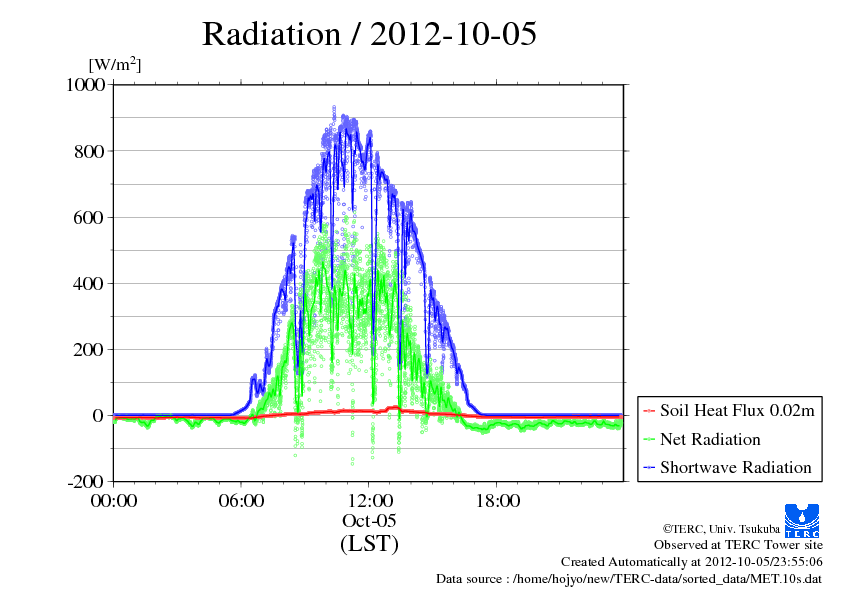Click the chart title 'Radiation / 2012-10-05'

coord(369,34)
